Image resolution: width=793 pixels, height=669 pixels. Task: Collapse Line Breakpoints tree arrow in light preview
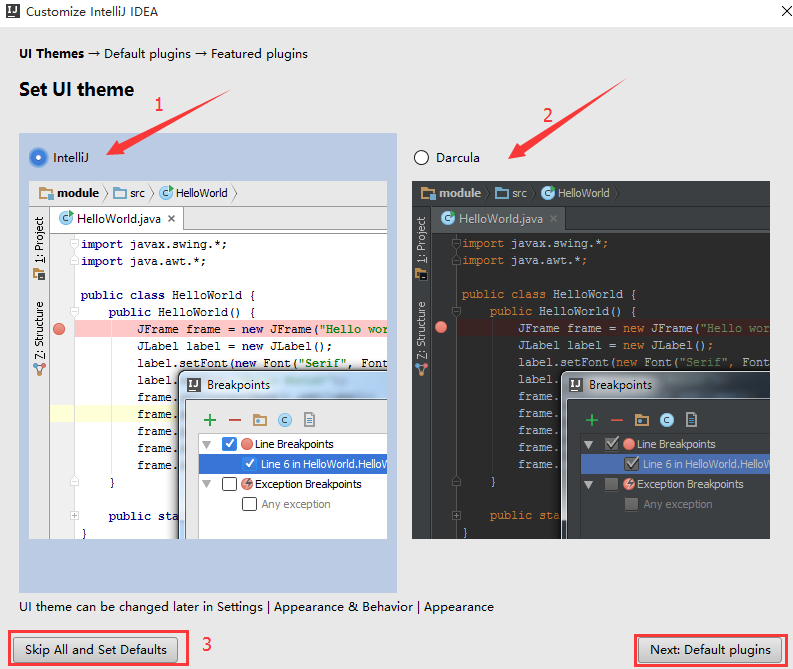pyautogui.click(x=207, y=444)
